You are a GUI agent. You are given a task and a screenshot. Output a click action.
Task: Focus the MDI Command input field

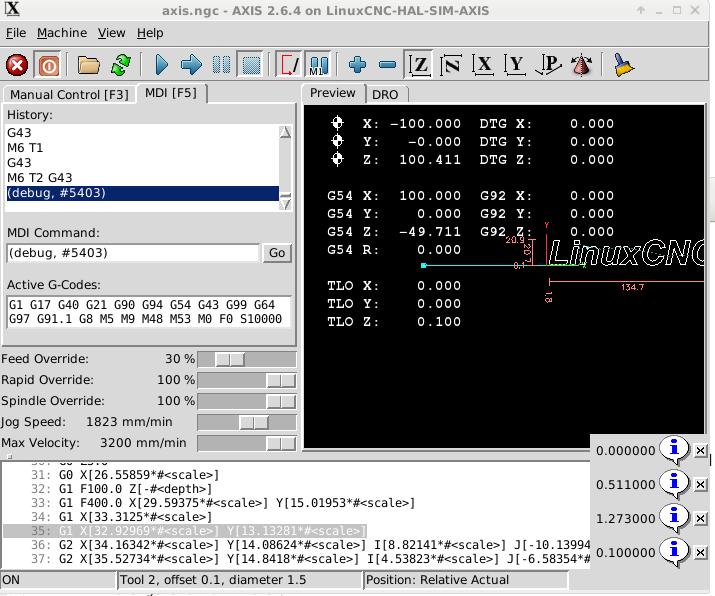(133, 253)
